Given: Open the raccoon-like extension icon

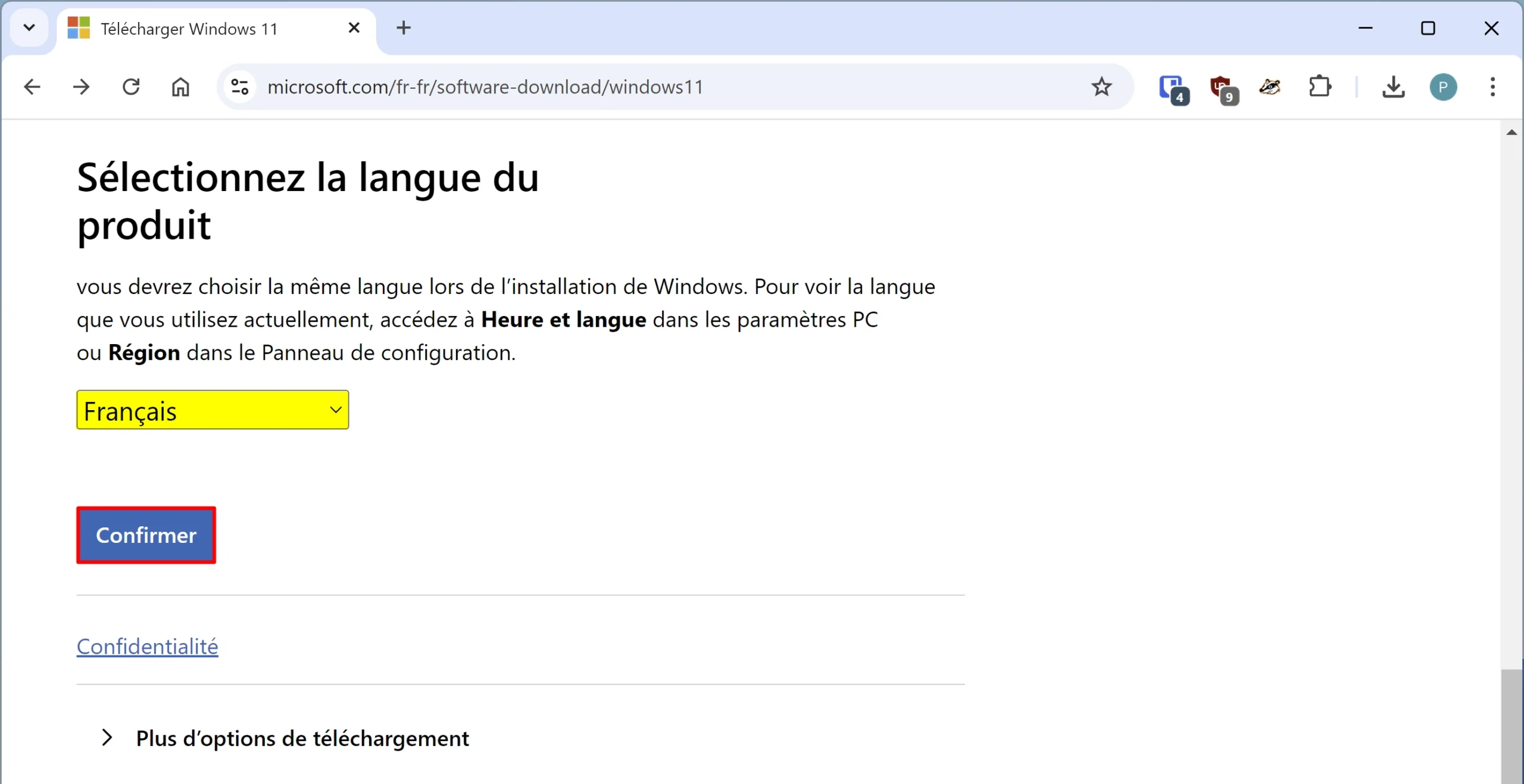Looking at the screenshot, I should pos(1270,87).
